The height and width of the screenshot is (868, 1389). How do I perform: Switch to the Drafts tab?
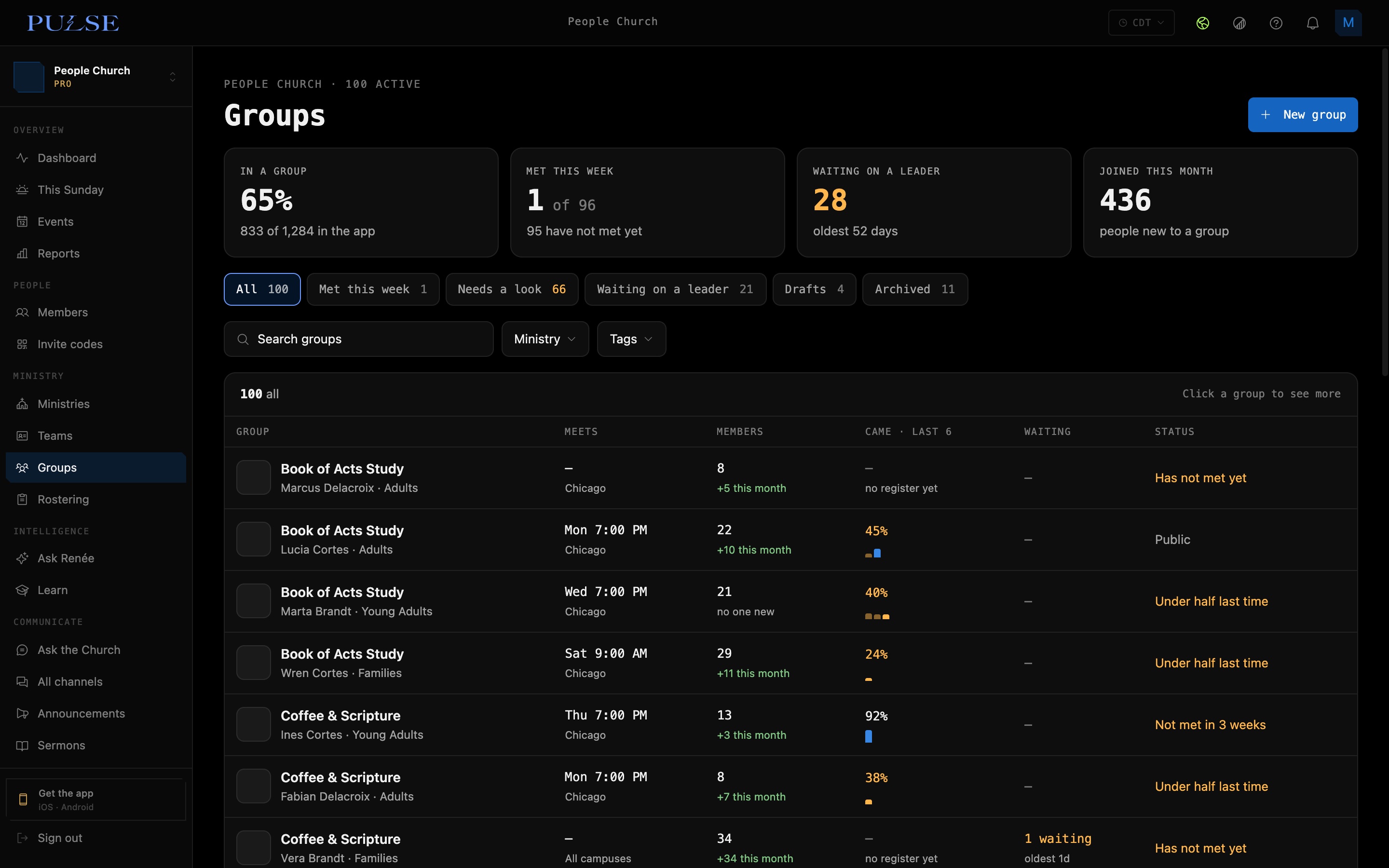click(815, 289)
